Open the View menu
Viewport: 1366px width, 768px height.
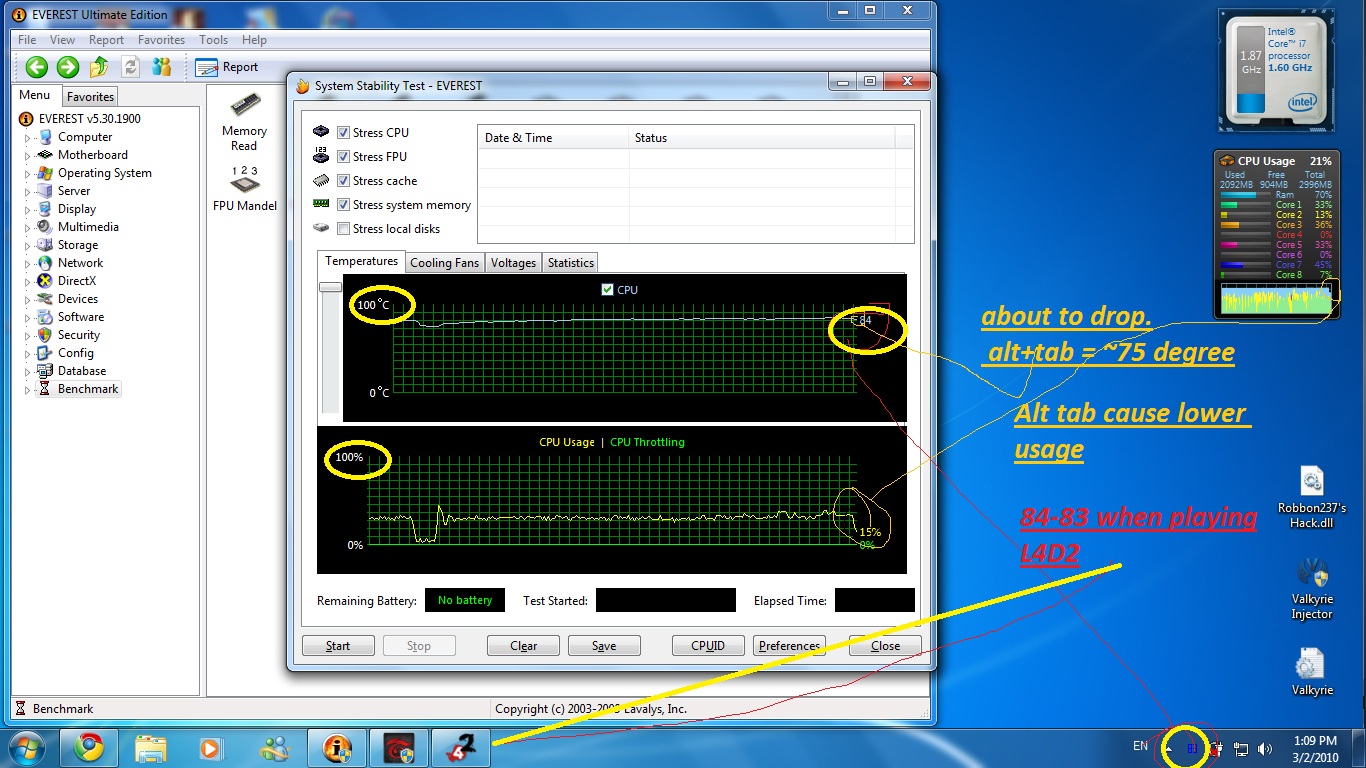pos(62,40)
